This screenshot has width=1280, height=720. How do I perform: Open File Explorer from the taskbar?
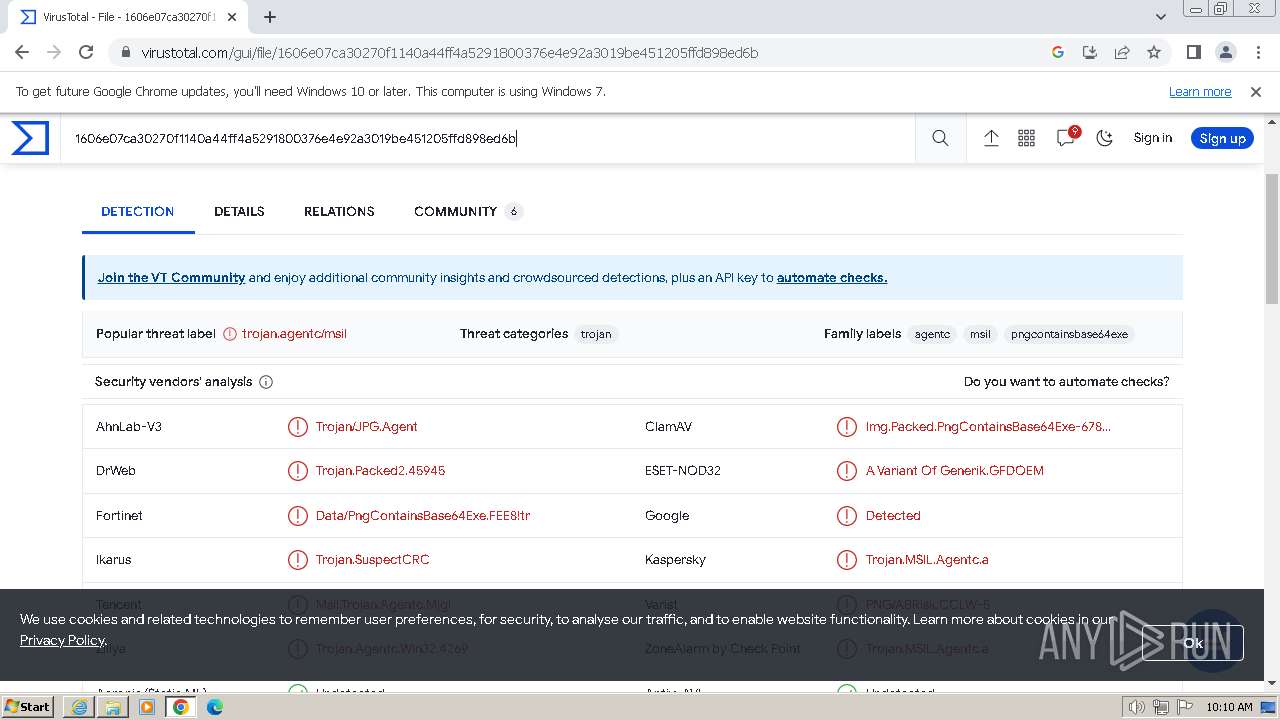[113, 707]
